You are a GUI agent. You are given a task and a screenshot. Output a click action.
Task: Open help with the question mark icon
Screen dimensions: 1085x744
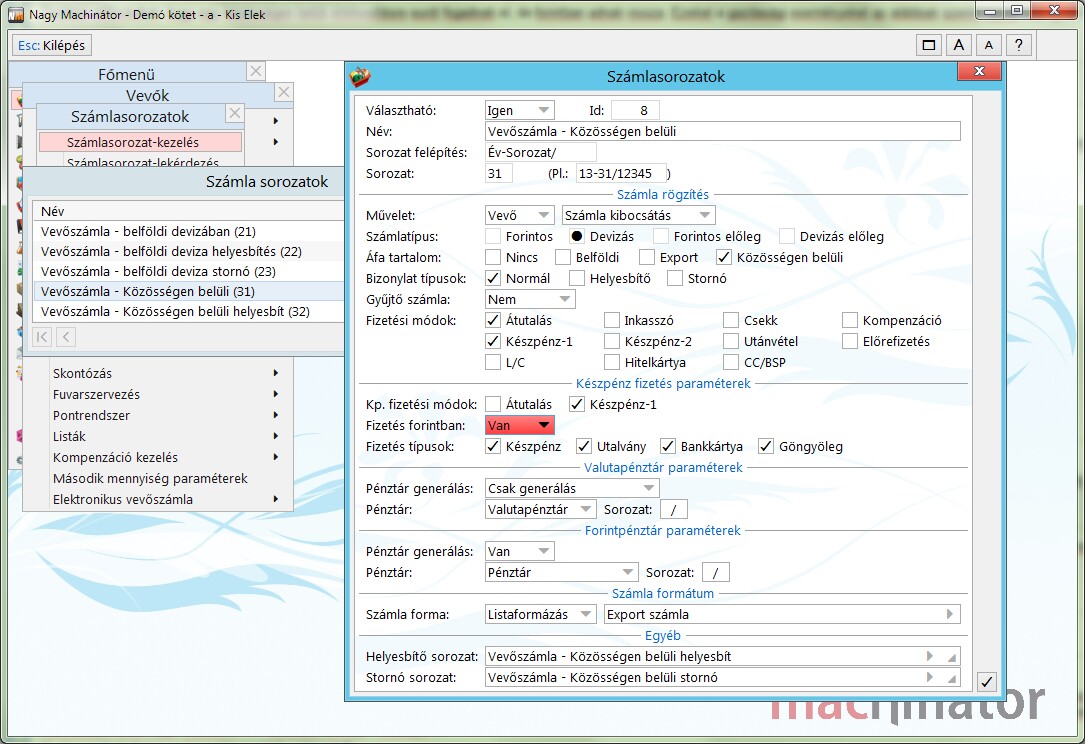point(1018,45)
